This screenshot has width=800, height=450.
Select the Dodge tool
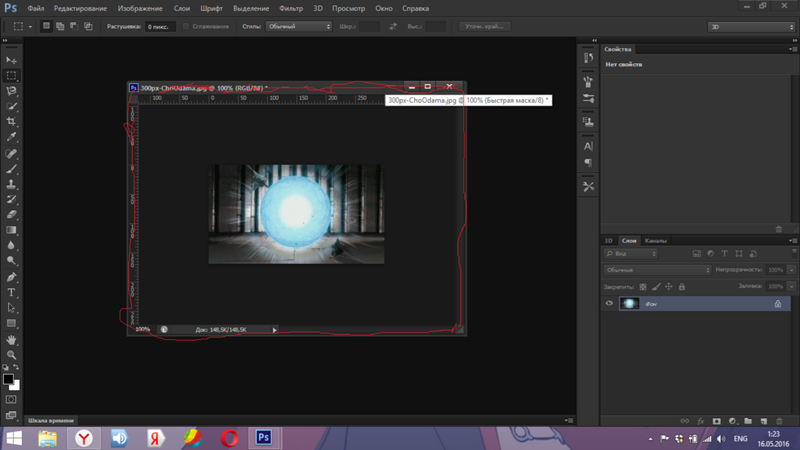tap(11, 261)
